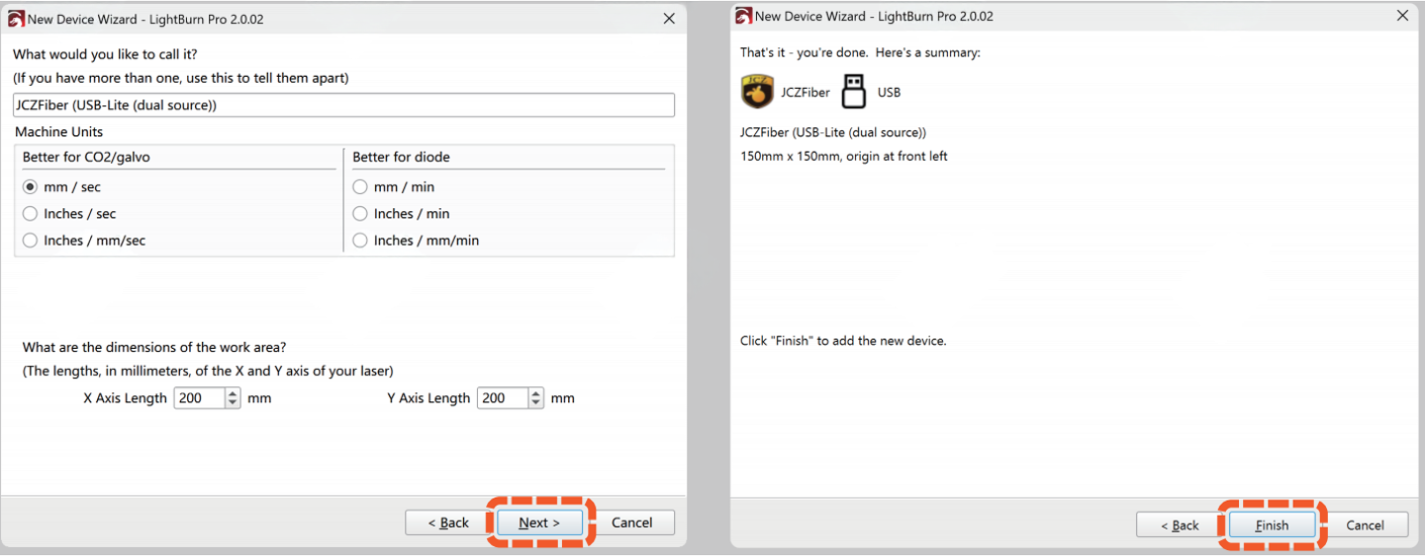Viewport: 1425px width, 556px height.
Task: Click the 'X Axis Length' label
Action: [x=125, y=398]
